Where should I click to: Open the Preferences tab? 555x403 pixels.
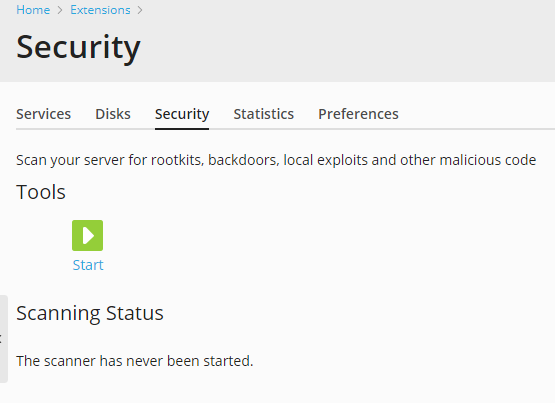click(358, 114)
